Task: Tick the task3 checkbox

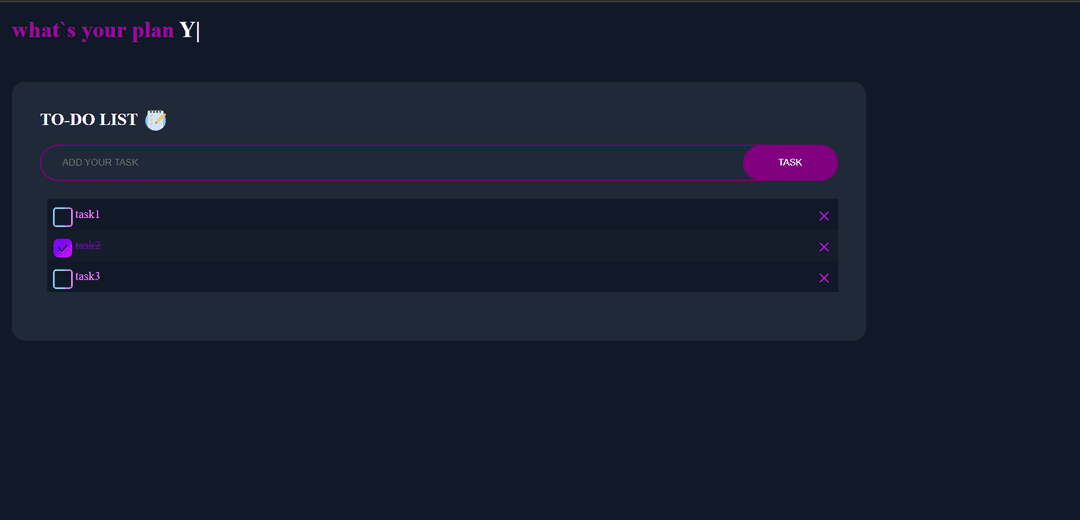Action: click(63, 279)
